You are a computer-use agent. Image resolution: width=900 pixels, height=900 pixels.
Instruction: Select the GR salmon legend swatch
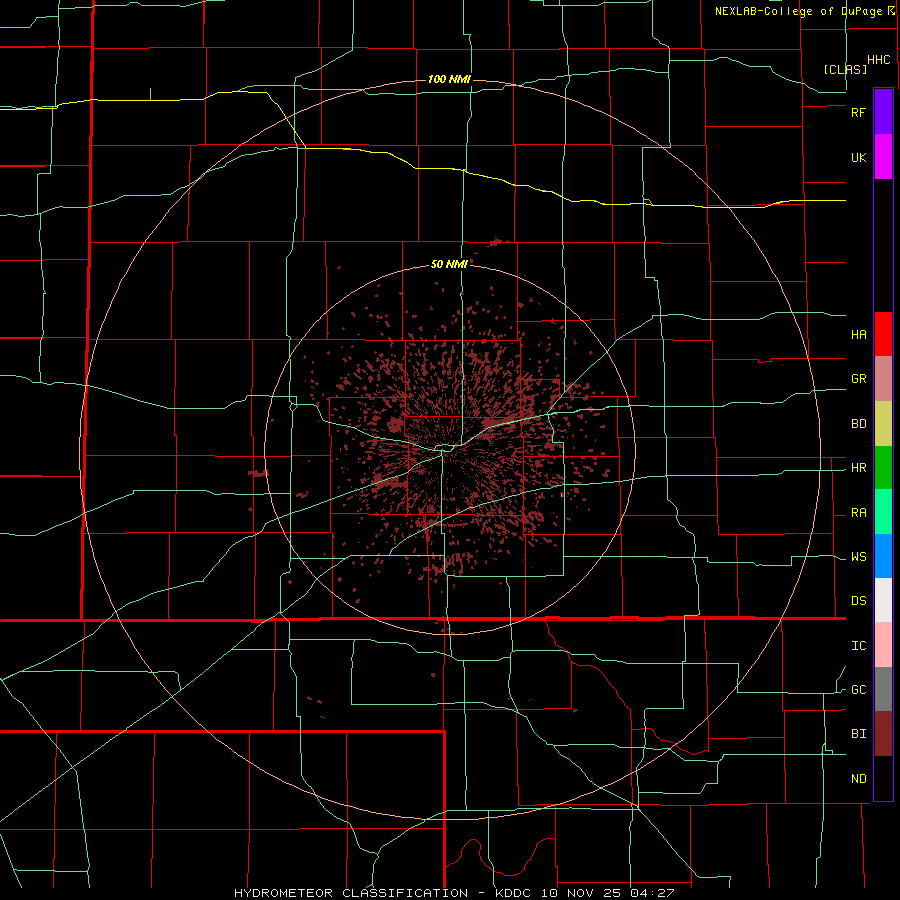883,379
